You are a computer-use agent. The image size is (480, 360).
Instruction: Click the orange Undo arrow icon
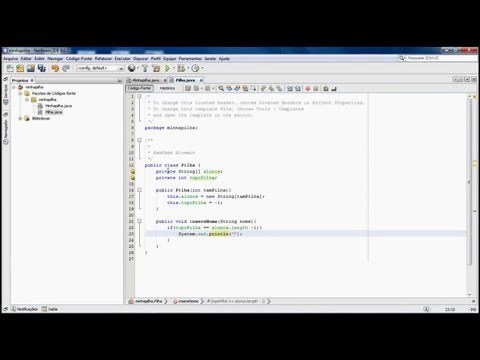(55, 68)
